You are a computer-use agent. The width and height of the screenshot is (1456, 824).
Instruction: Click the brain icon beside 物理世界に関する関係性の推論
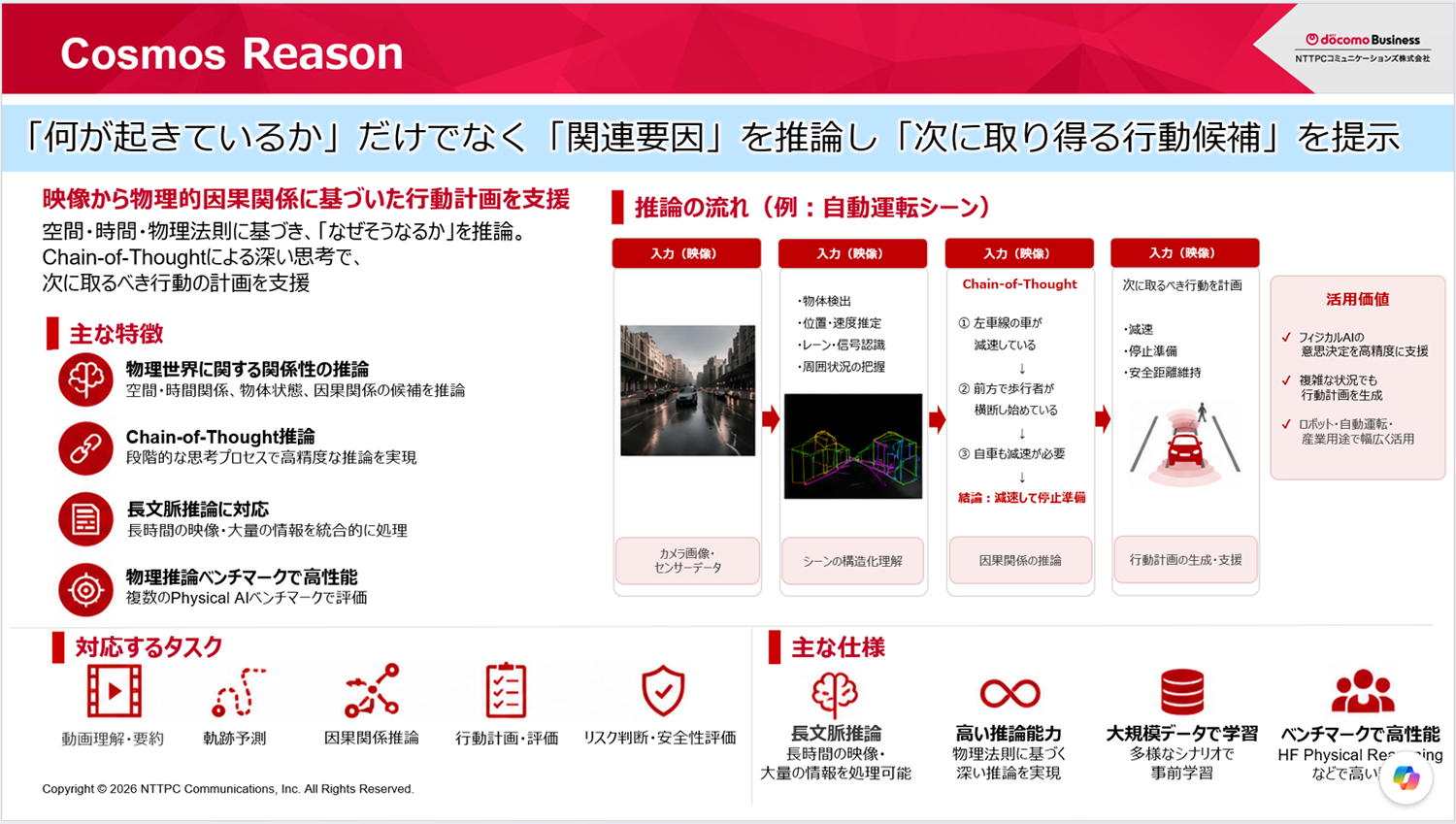click(85, 379)
